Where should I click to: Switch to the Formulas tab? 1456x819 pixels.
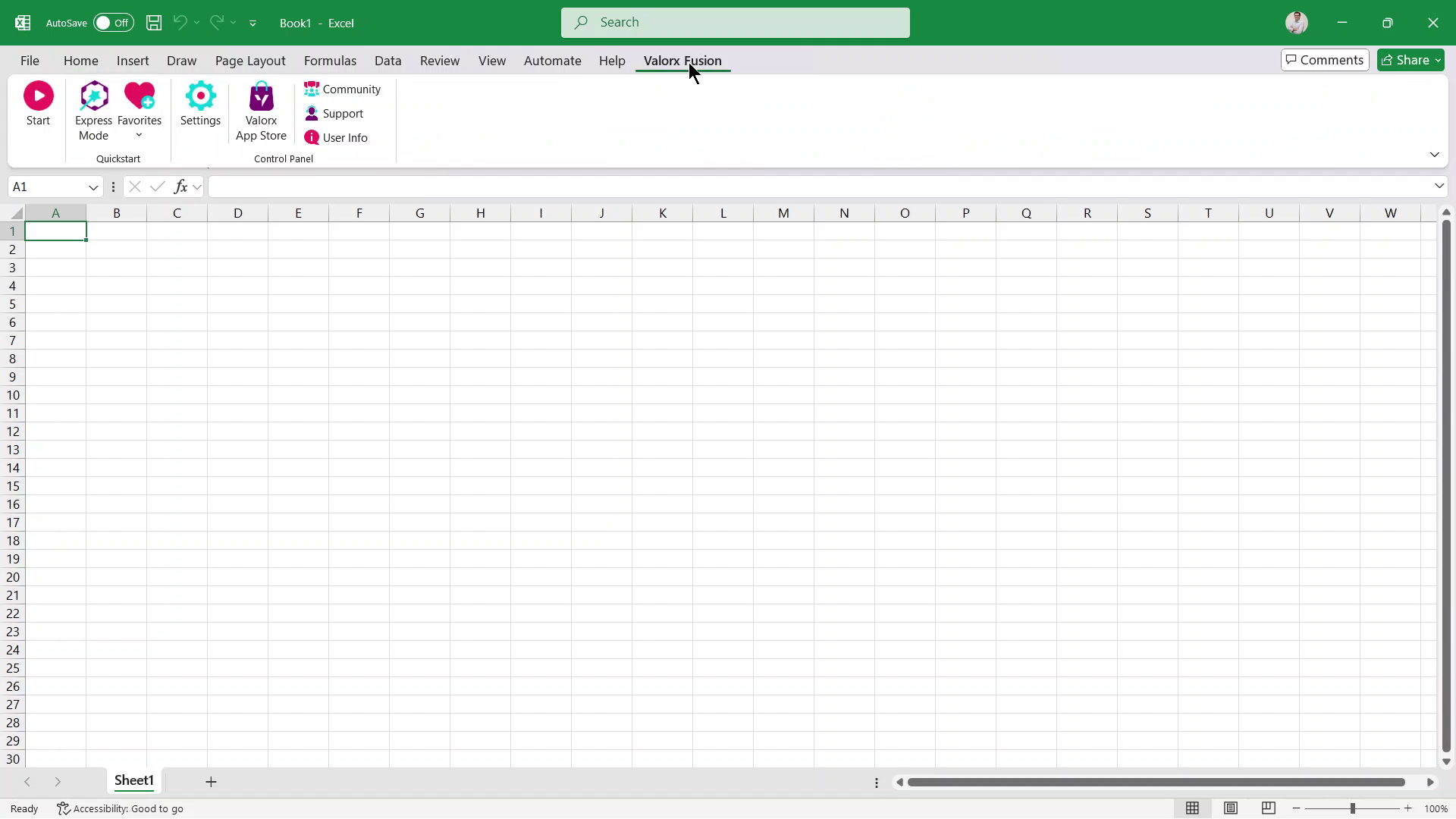click(x=330, y=61)
